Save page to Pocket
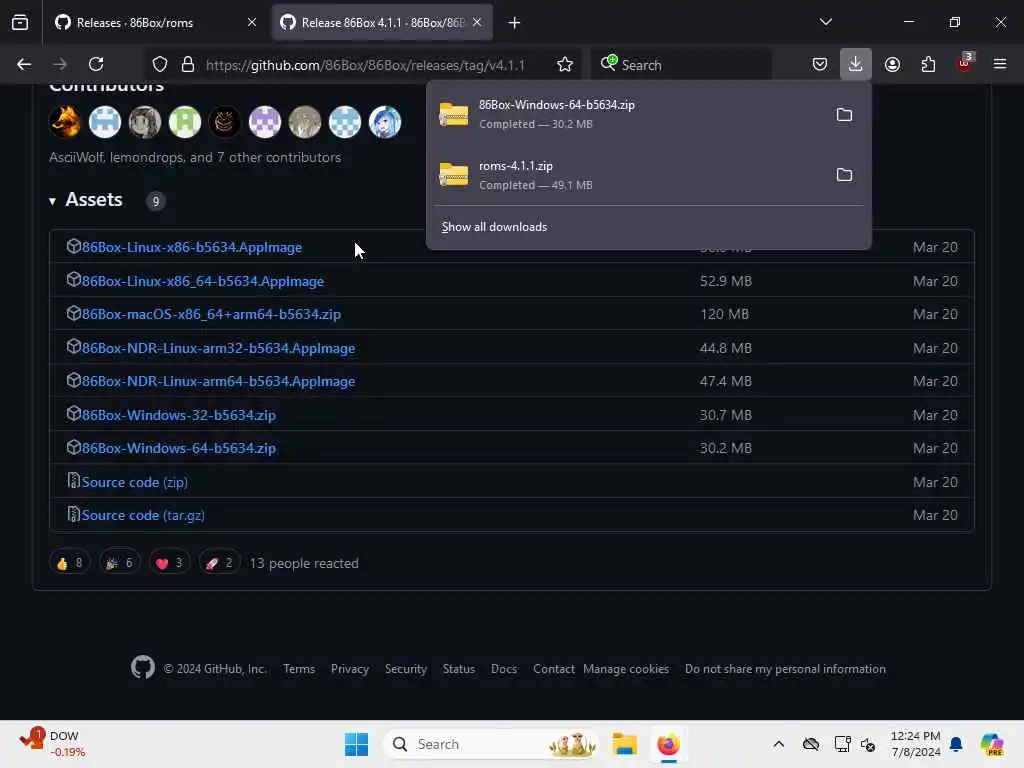The width and height of the screenshot is (1024, 768). (x=820, y=64)
